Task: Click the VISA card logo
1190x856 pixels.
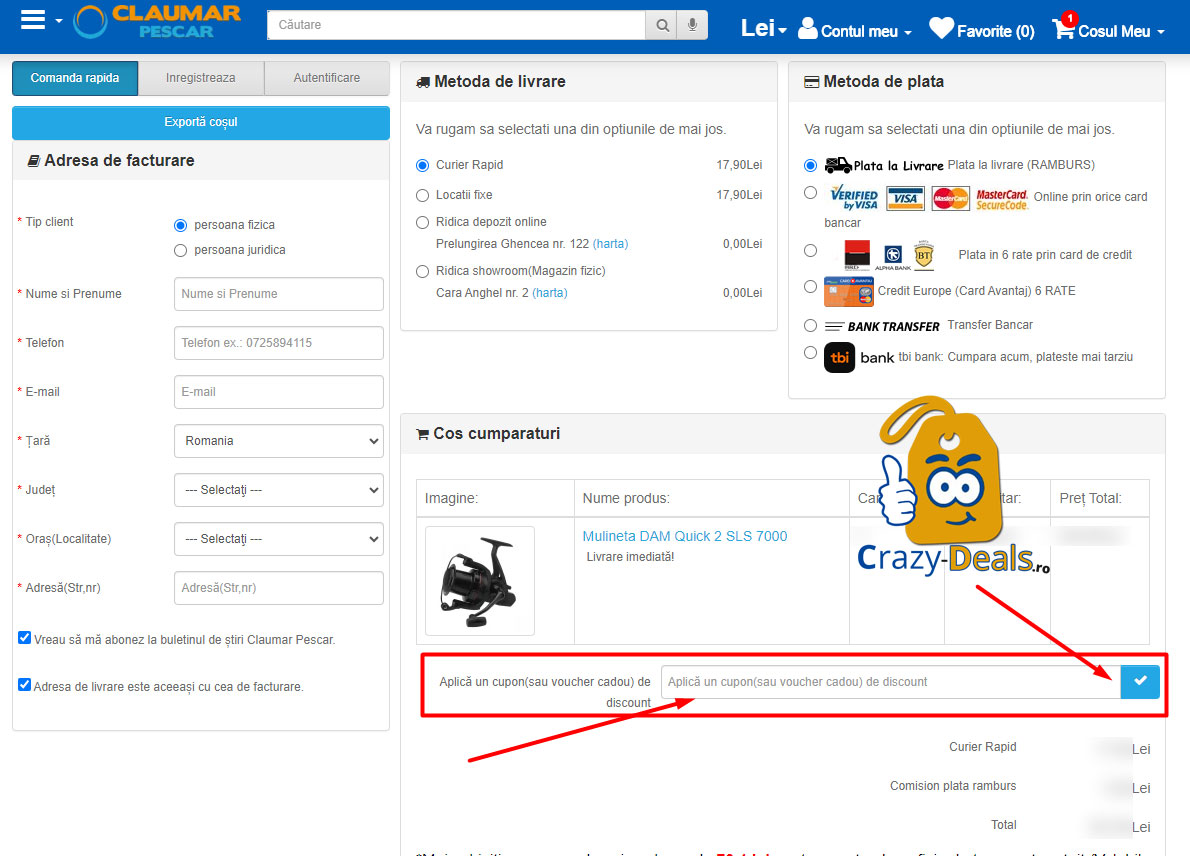Action: point(905,198)
